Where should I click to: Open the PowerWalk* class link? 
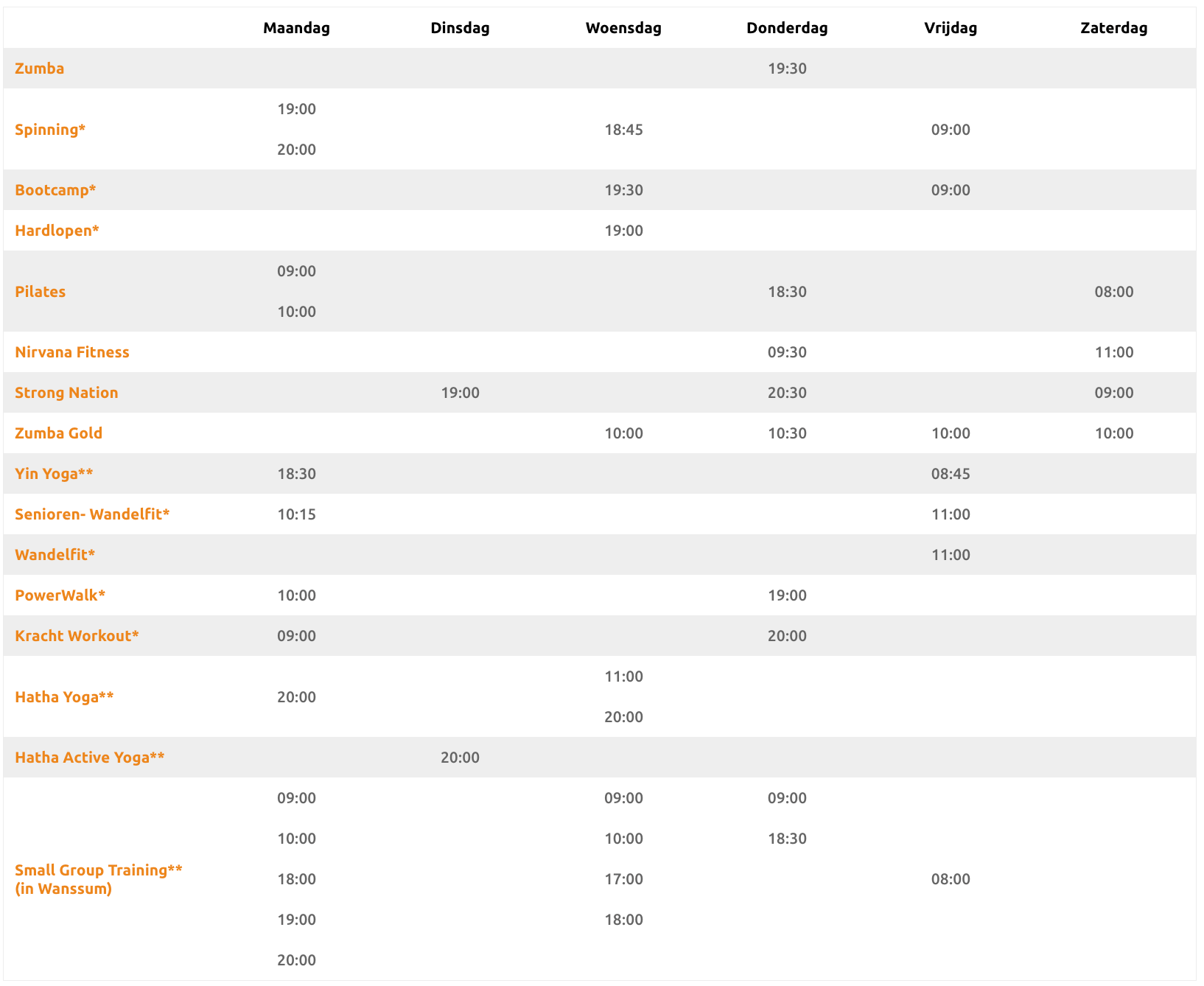click(60, 595)
